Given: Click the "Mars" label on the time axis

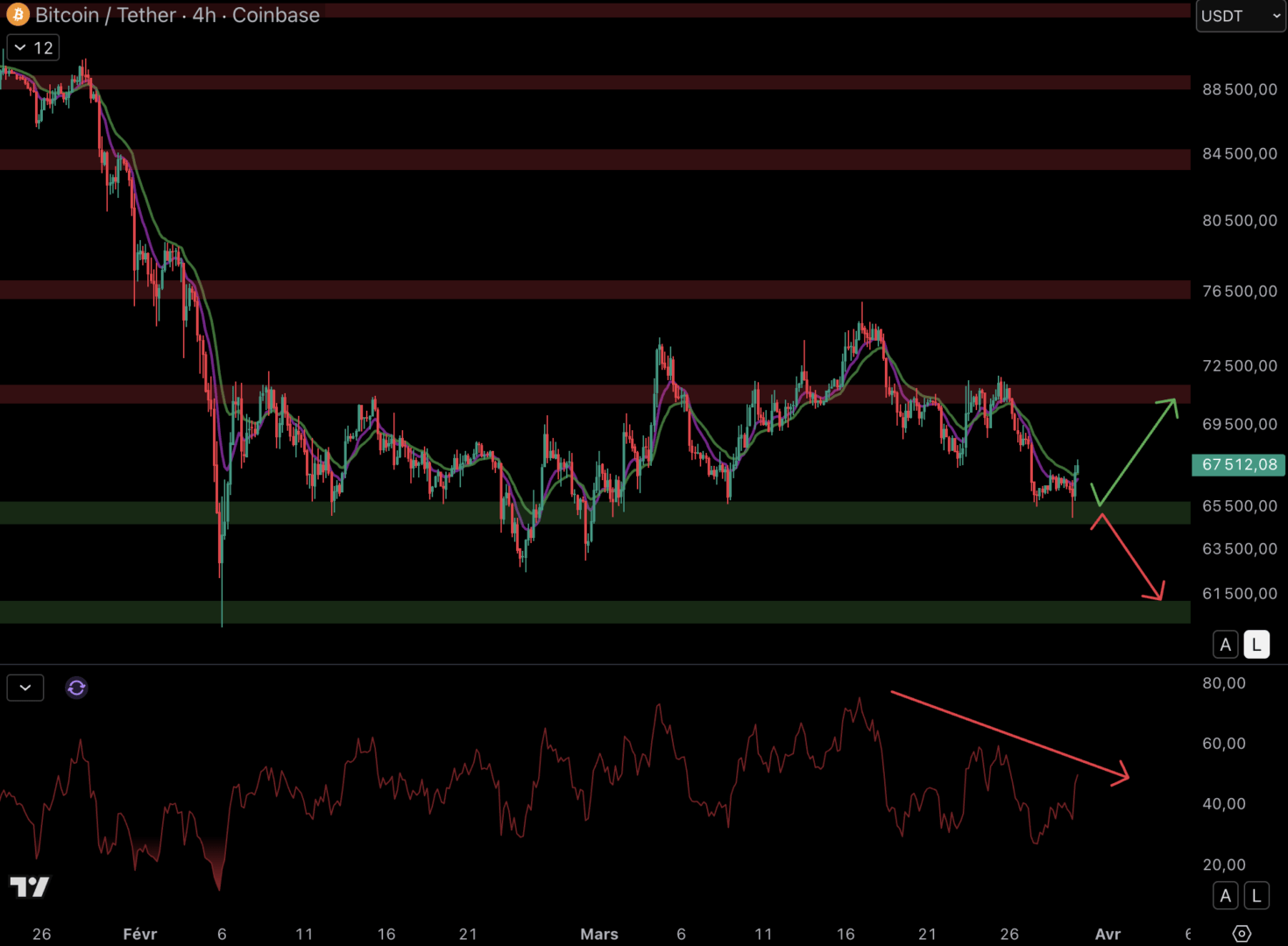Looking at the screenshot, I should 599,934.
